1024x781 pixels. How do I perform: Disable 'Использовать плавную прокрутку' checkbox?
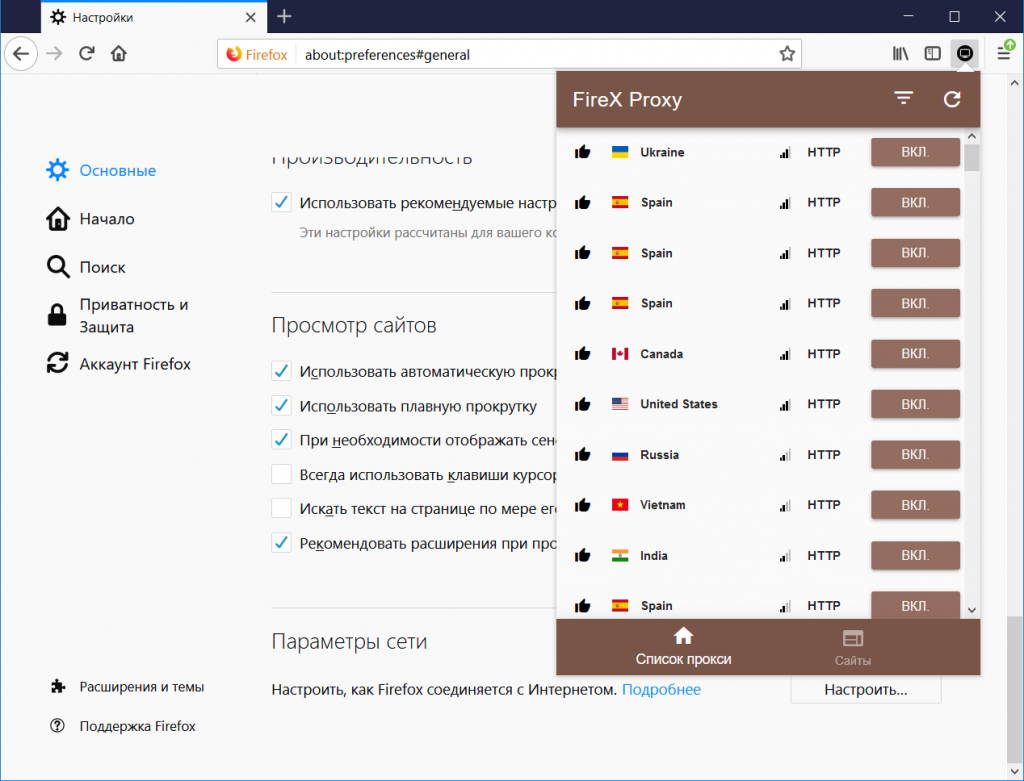pyautogui.click(x=281, y=406)
